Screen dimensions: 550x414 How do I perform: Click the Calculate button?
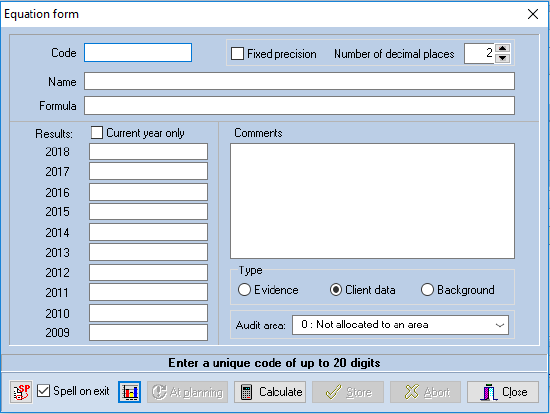tap(270, 392)
